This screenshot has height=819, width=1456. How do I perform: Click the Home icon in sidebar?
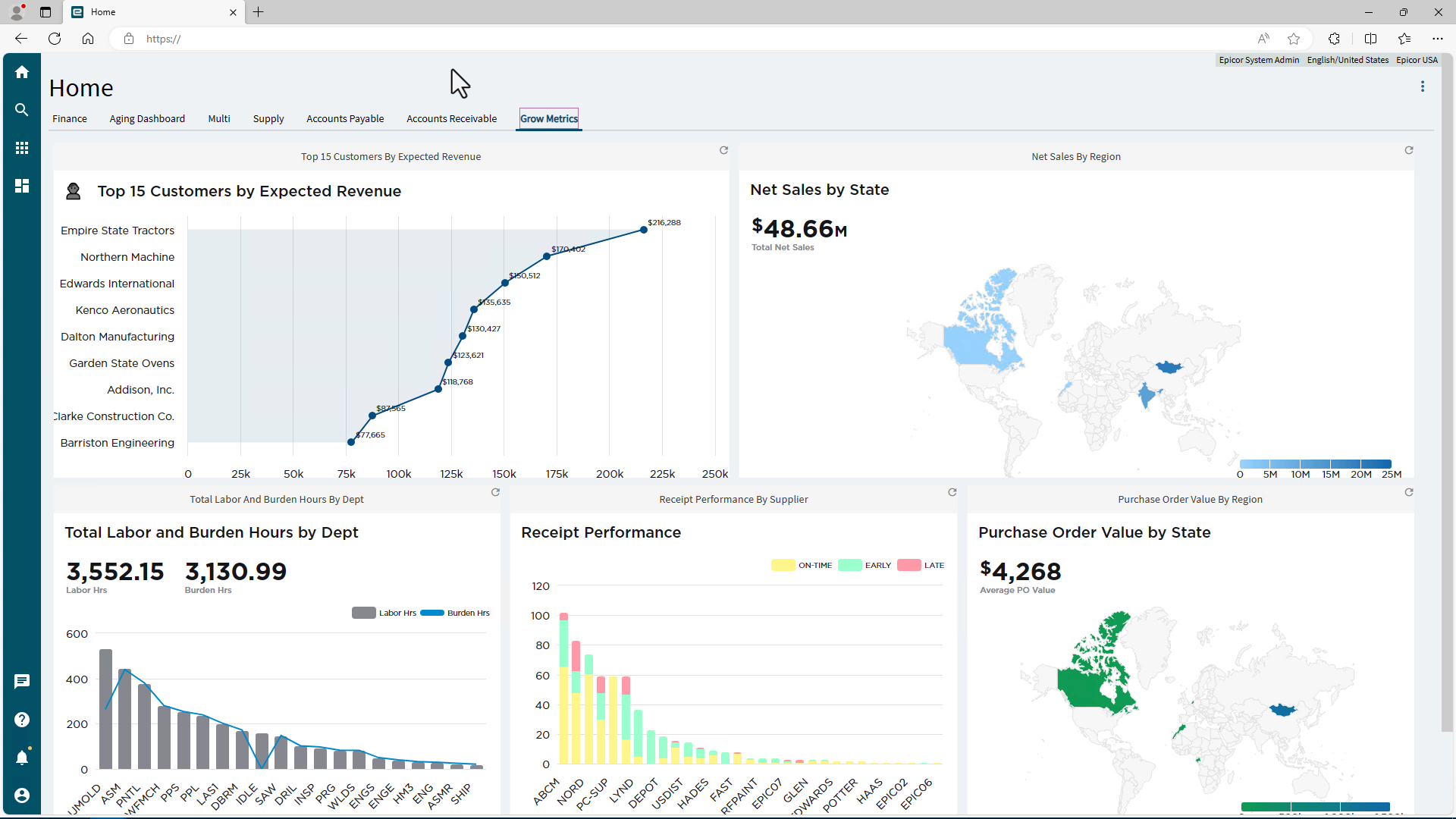tap(22, 72)
